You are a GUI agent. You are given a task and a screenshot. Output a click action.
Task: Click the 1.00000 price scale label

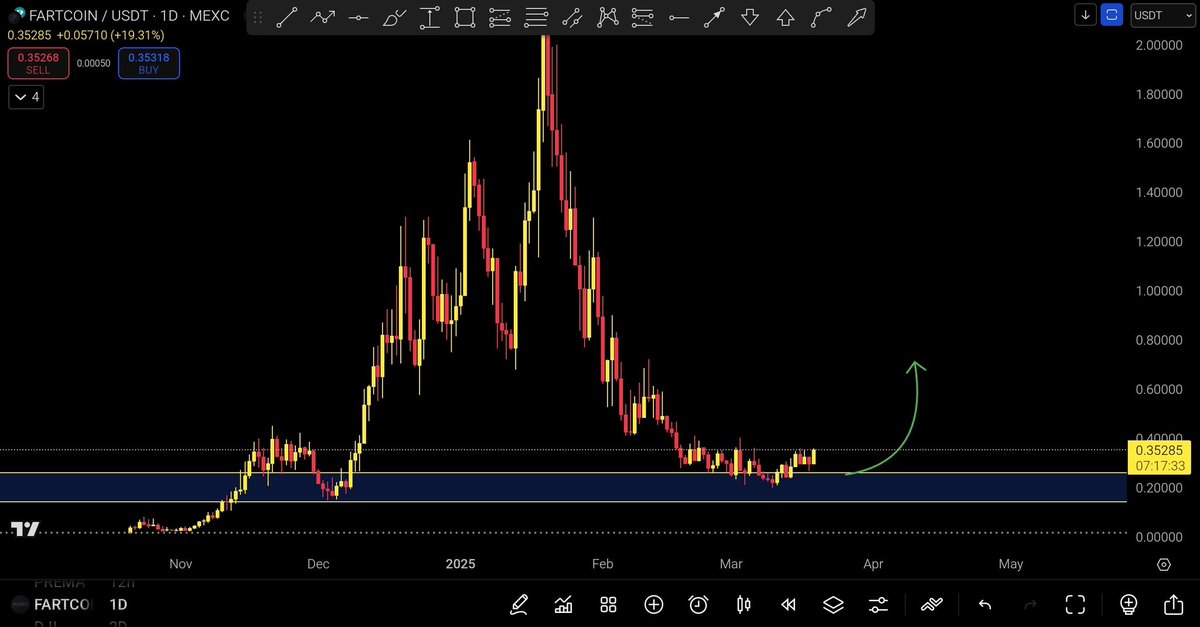click(1158, 291)
